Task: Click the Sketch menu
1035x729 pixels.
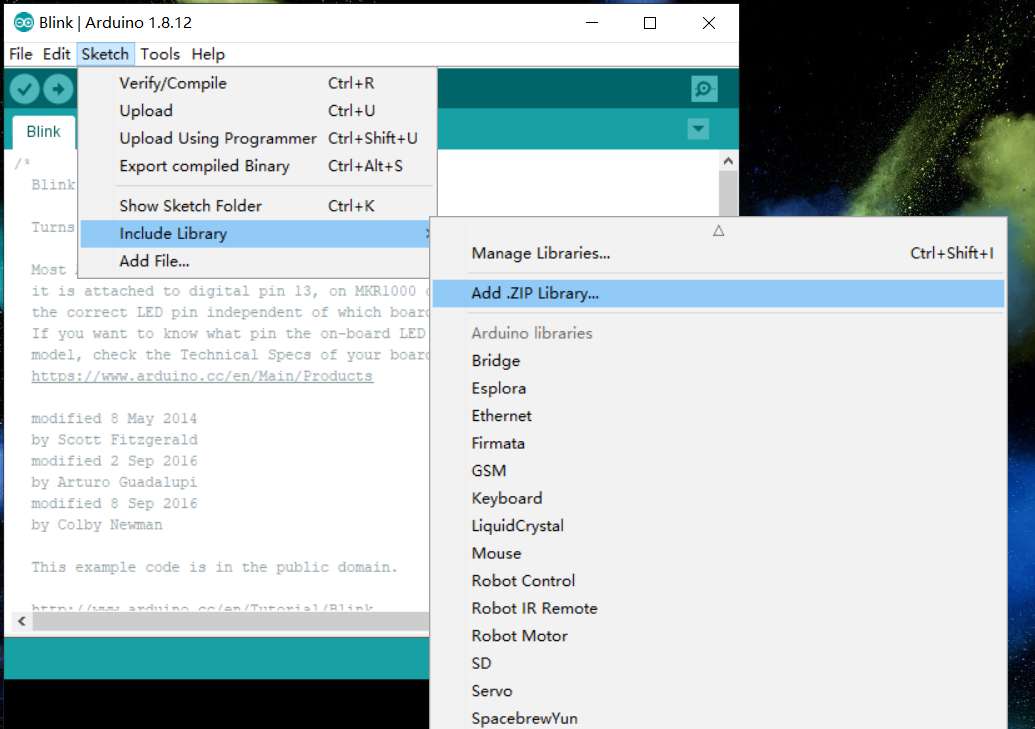Action: 106,54
